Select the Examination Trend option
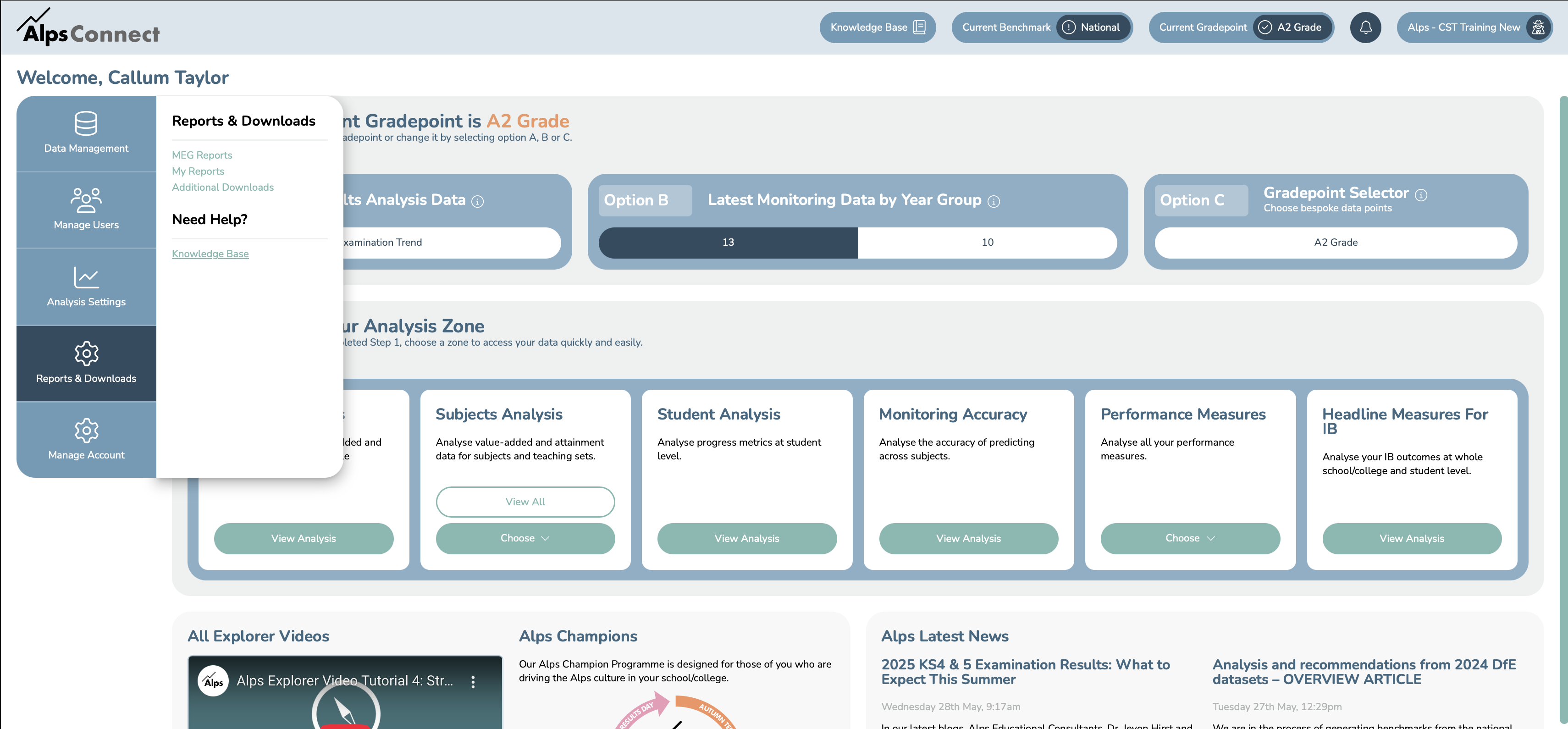The image size is (1568, 729). click(451, 242)
